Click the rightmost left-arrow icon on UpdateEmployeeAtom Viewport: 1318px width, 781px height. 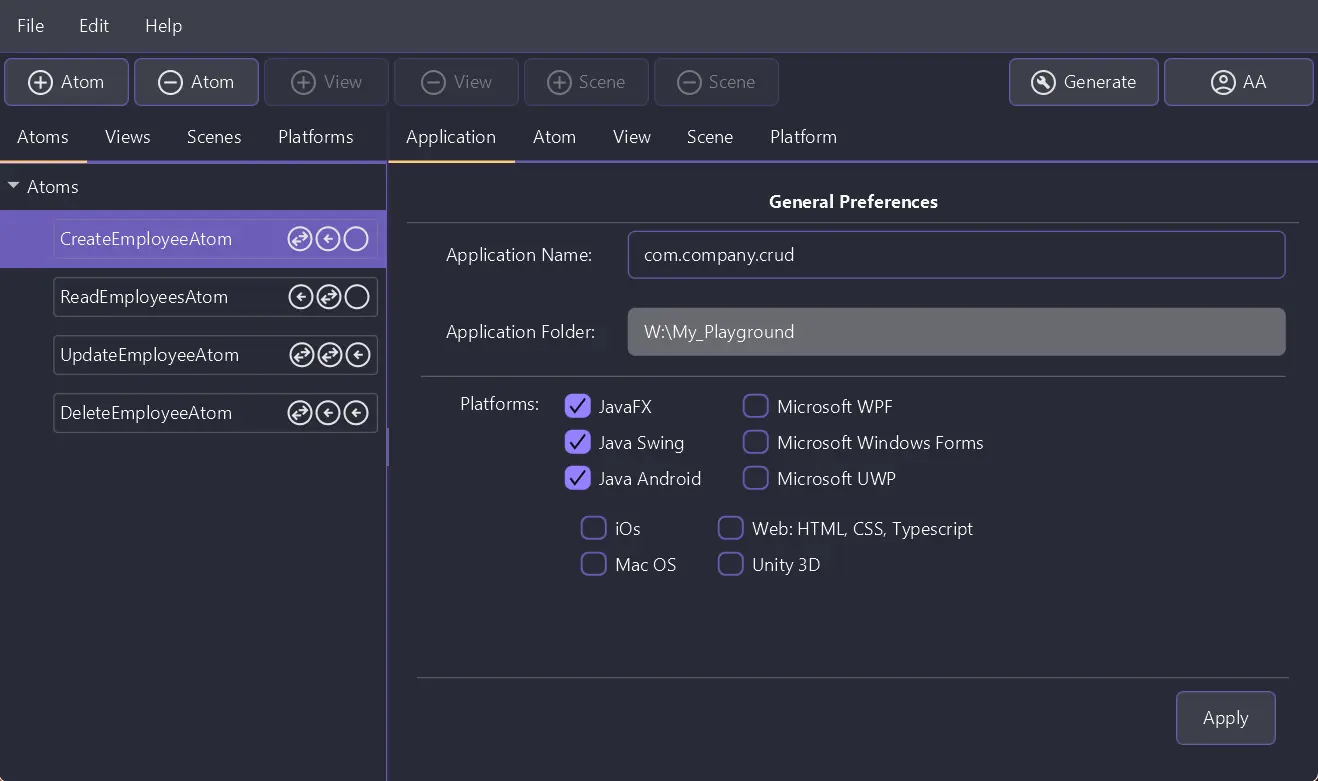[357, 355]
